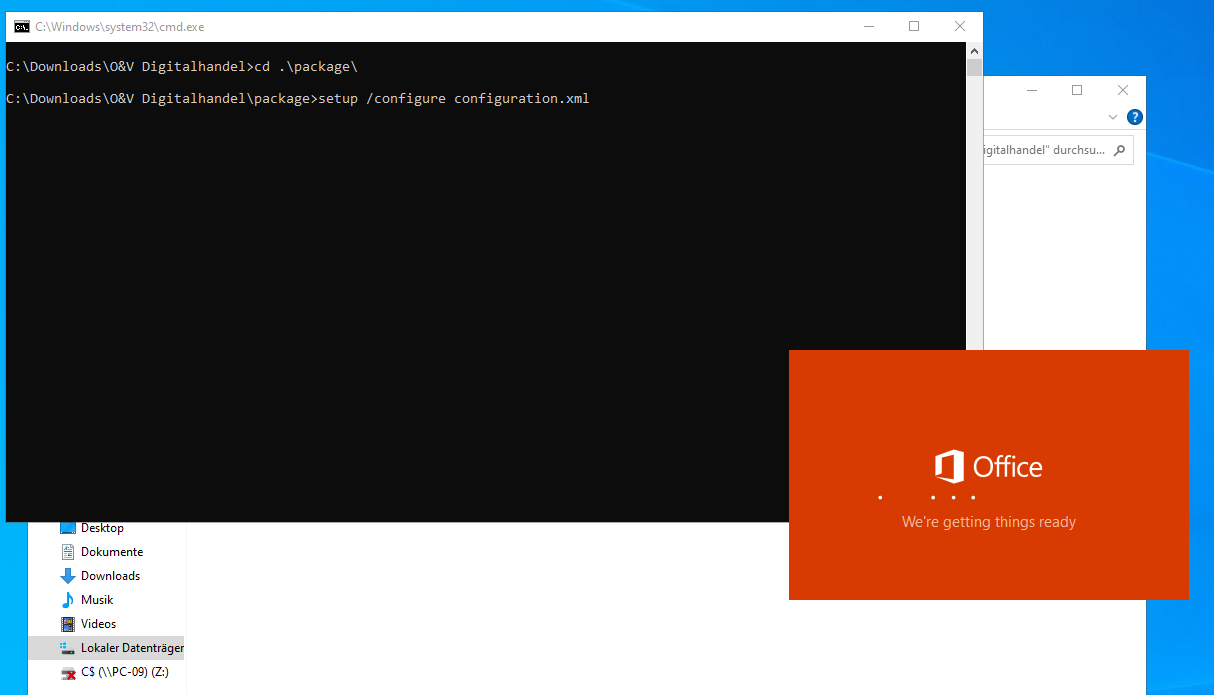Close the File Explorer window

click(1123, 90)
